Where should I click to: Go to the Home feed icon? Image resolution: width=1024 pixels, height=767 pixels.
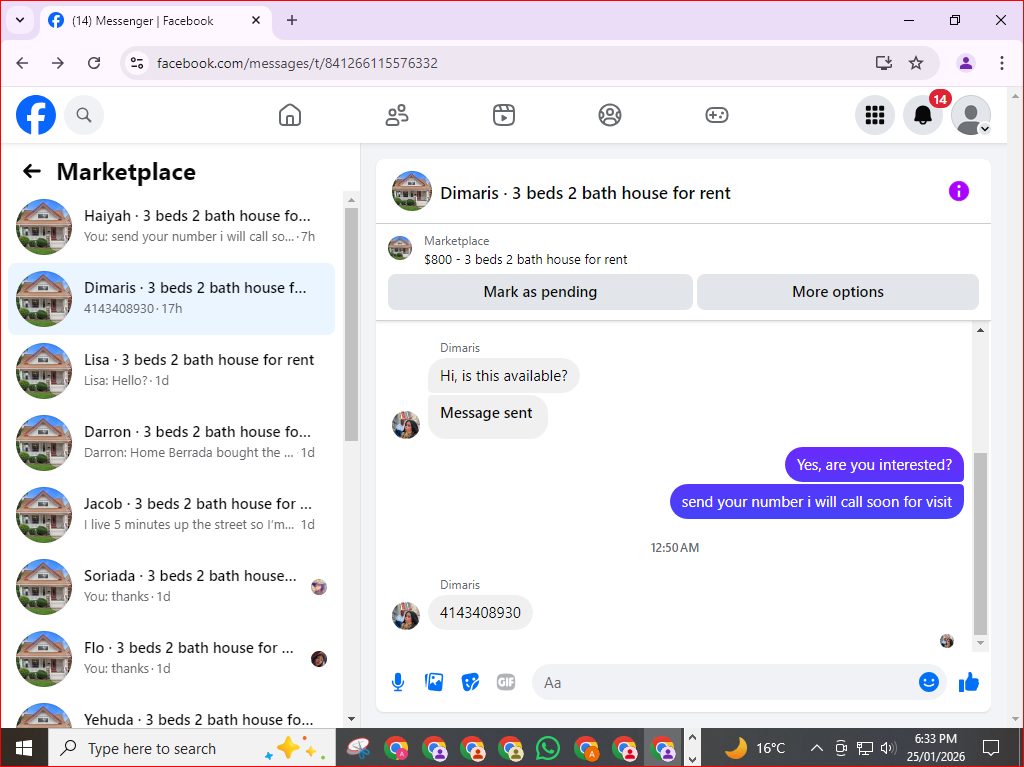(290, 115)
